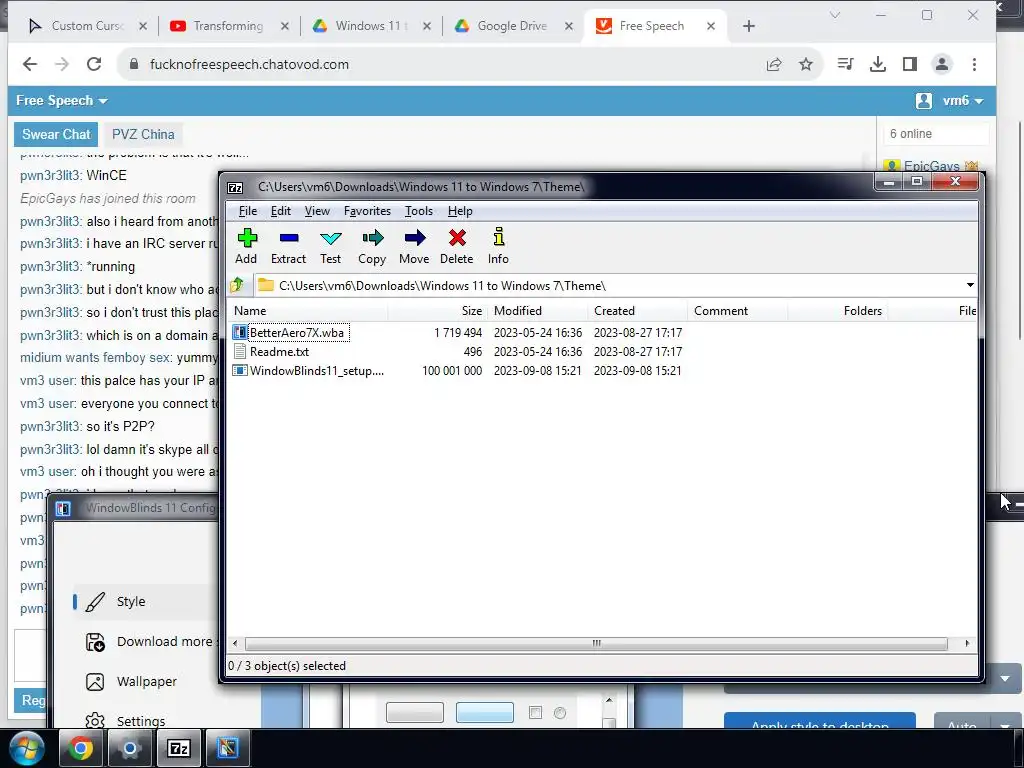This screenshot has height=768, width=1024.
Task: Click Chrome back arrow
Action: pyautogui.click(x=29, y=64)
